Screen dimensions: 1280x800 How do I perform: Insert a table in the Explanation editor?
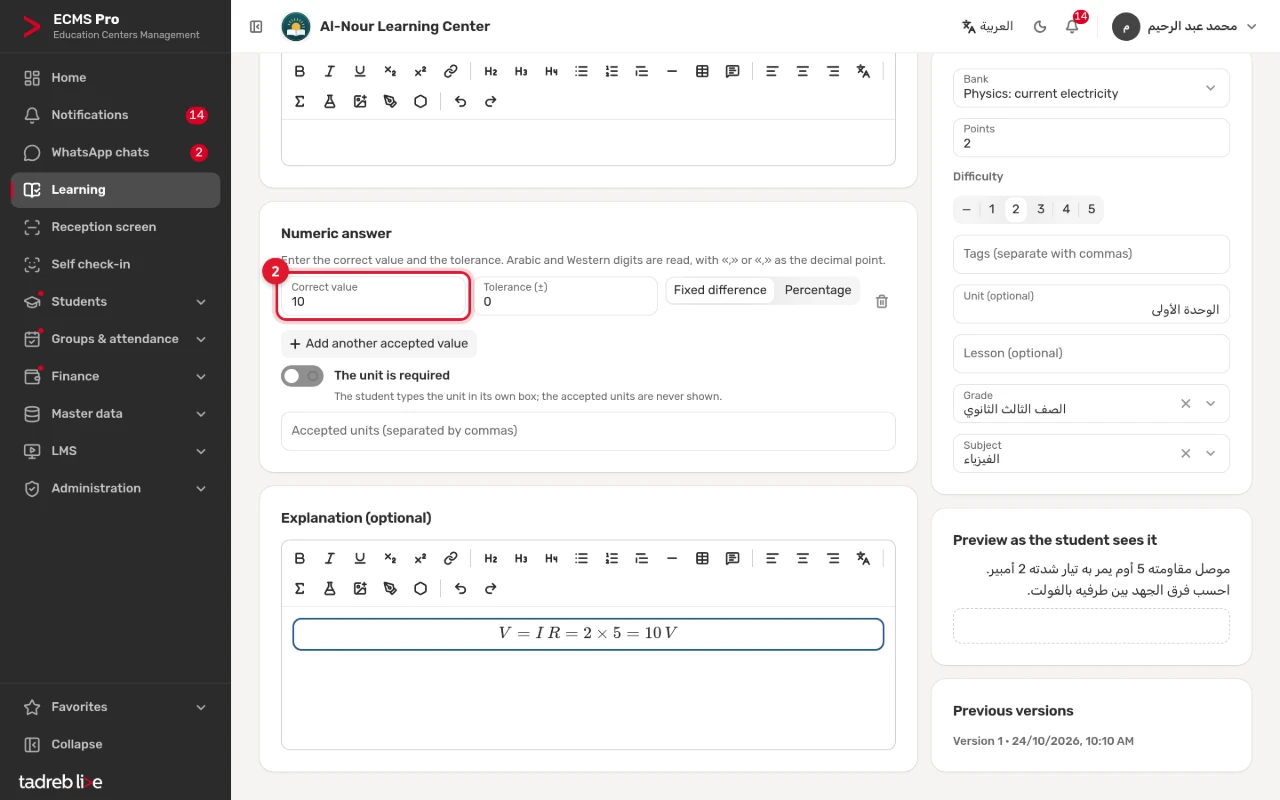(x=702, y=558)
